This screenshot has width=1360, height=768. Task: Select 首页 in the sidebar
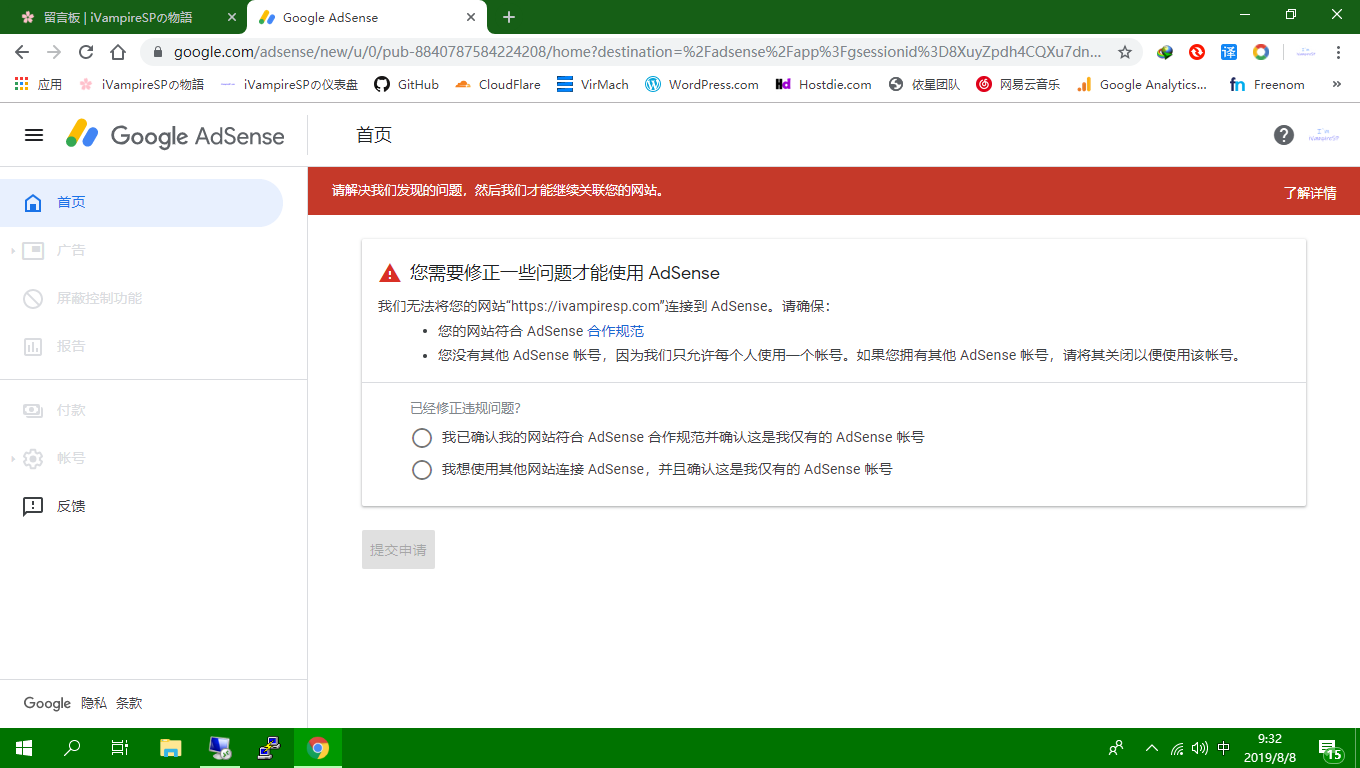141,203
